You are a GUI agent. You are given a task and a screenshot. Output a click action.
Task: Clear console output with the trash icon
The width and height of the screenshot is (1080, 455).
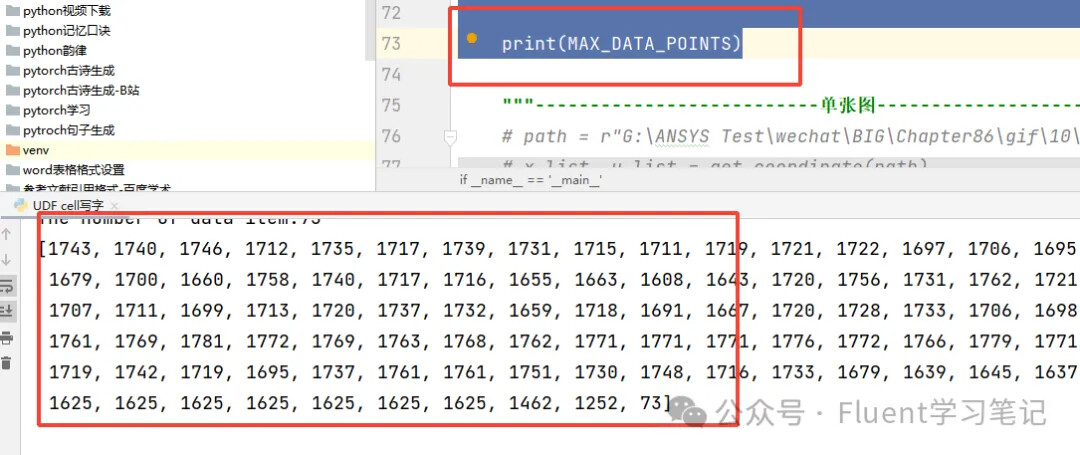coord(7,363)
